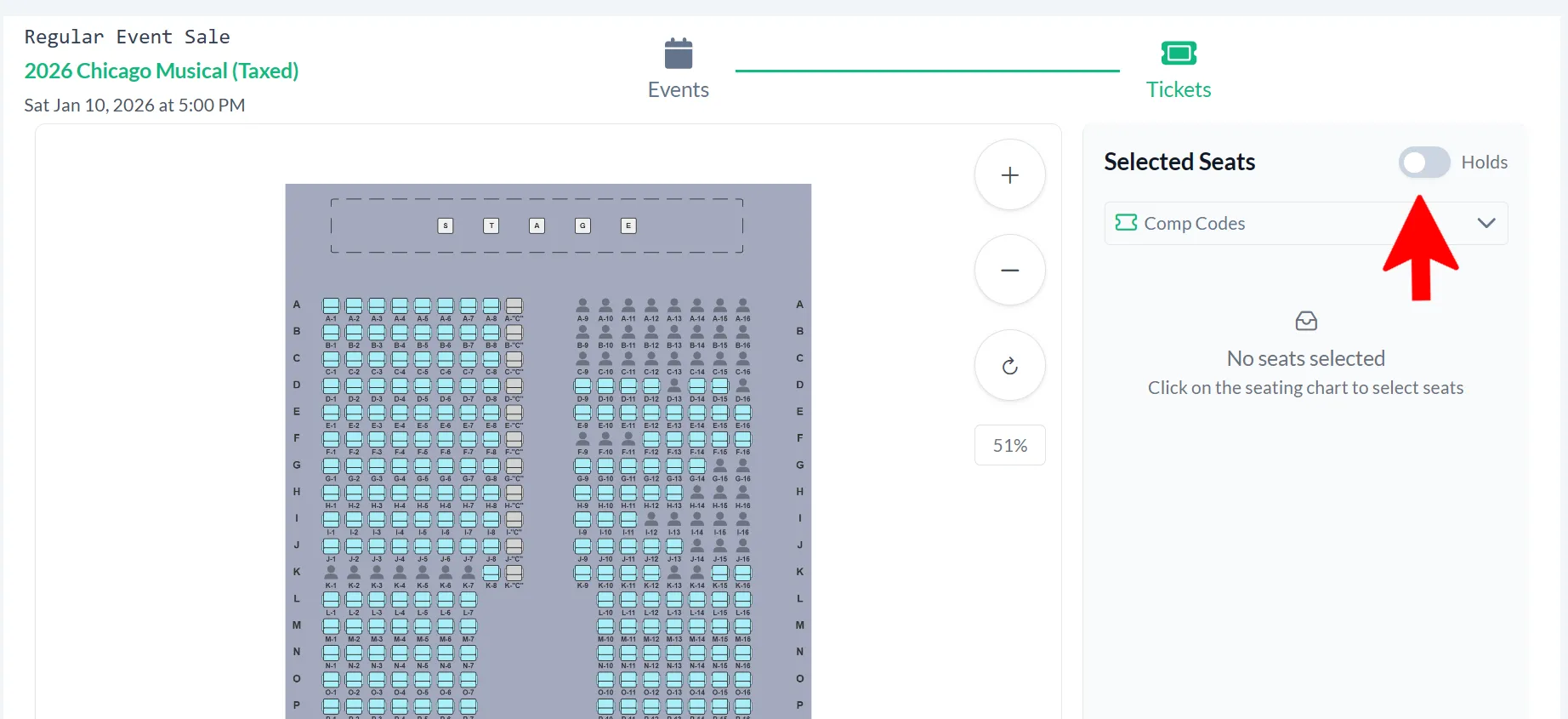Zoom in the seating chart with plus
Screen dimensions: 1568x719
pos(1009,175)
